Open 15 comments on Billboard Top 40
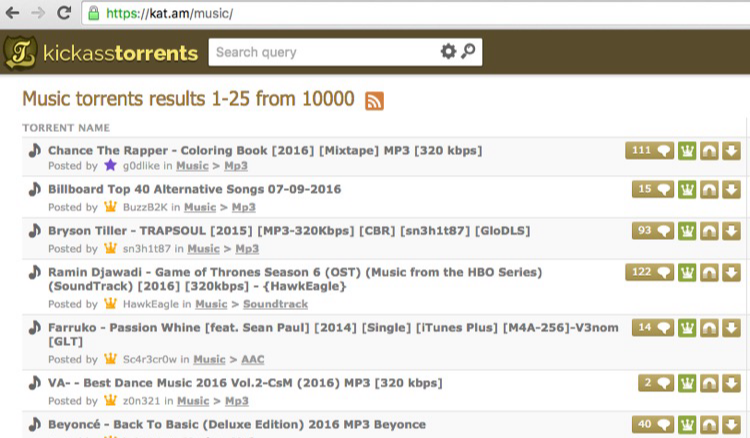 653,189
